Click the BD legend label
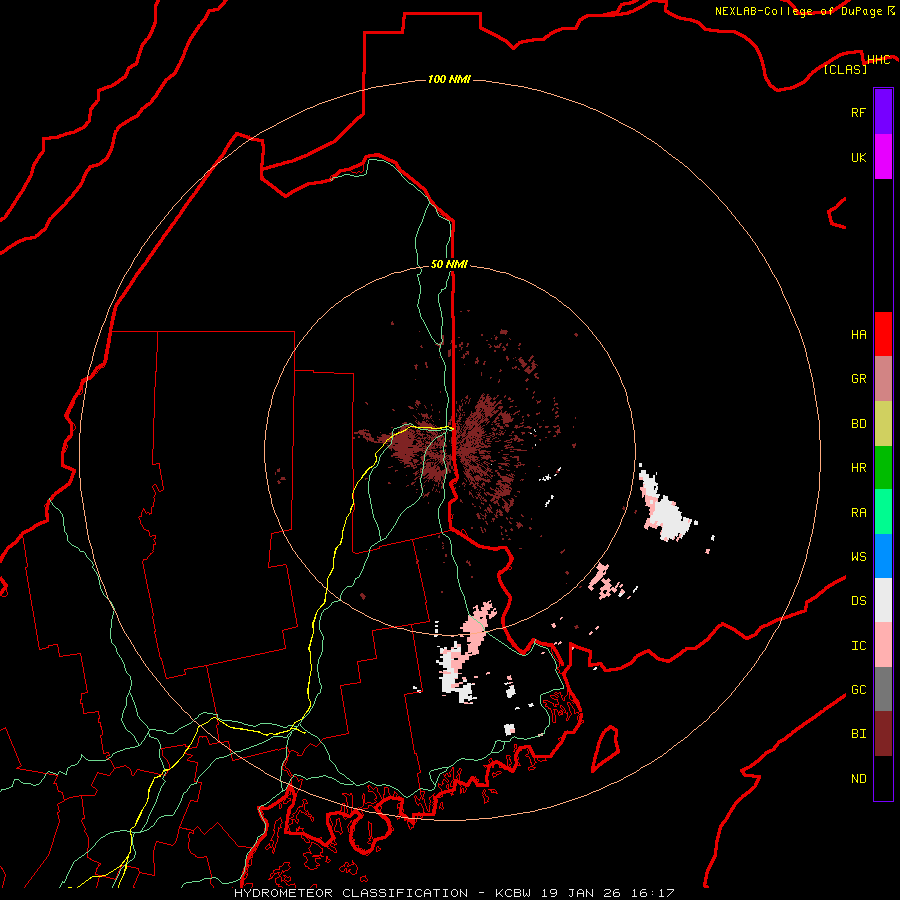This screenshot has height=900, width=900. [x=858, y=424]
